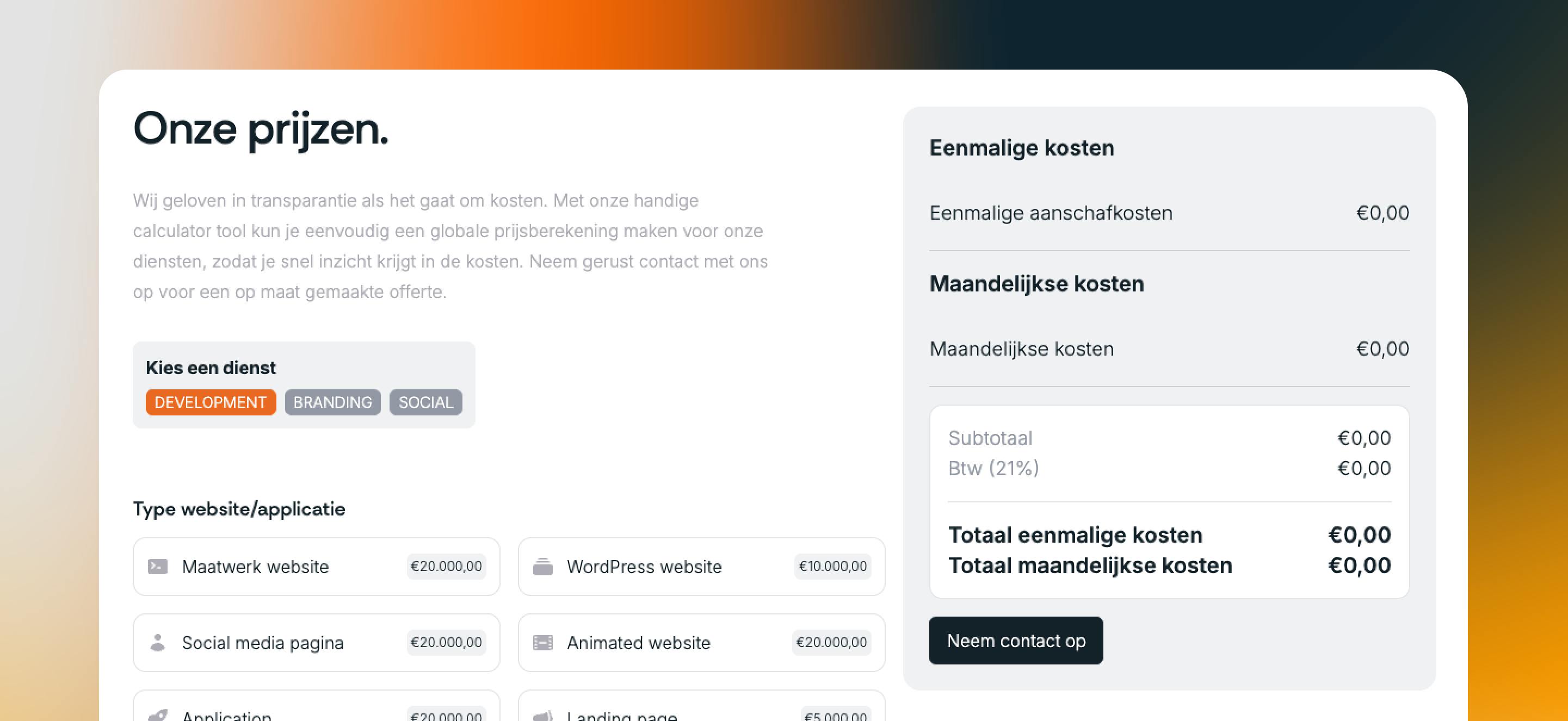
Task: Click the €10.000,00 price badge on WordPress card
Action: [832, 567]
